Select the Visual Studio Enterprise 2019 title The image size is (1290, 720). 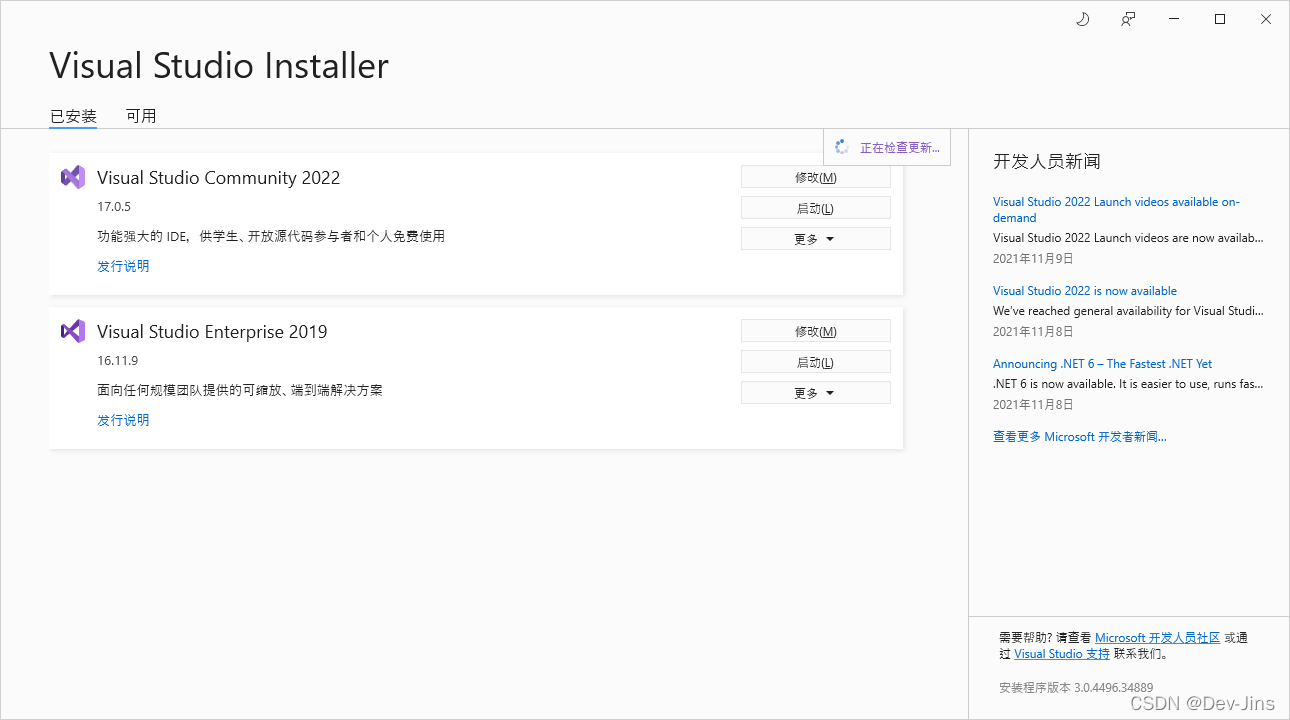212,332
